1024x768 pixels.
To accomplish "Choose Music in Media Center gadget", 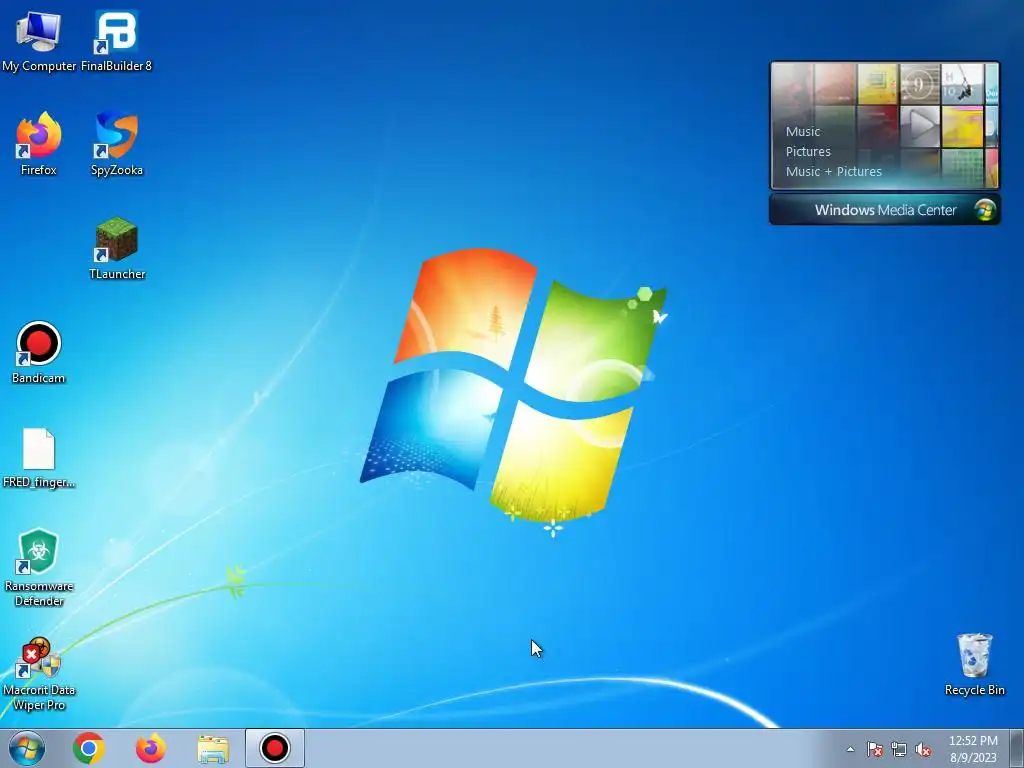I will (803, 131).
